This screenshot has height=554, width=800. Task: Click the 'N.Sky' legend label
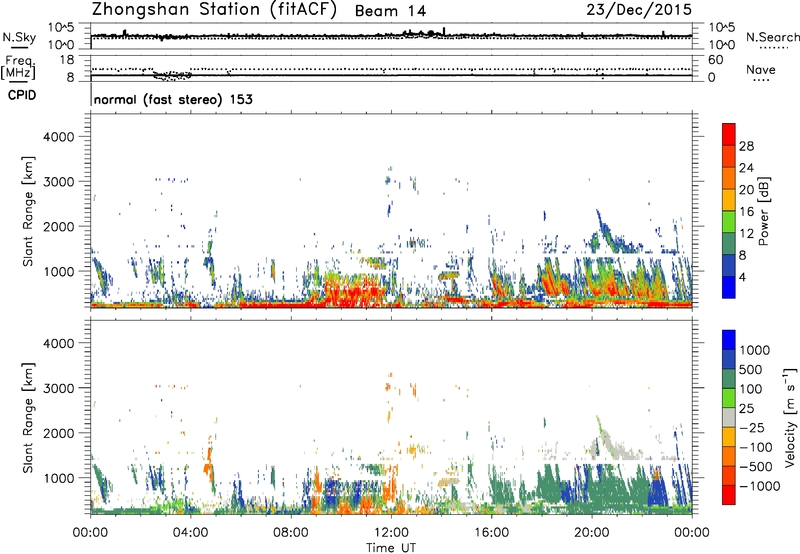pyautogui.click(x=19, y=37)
